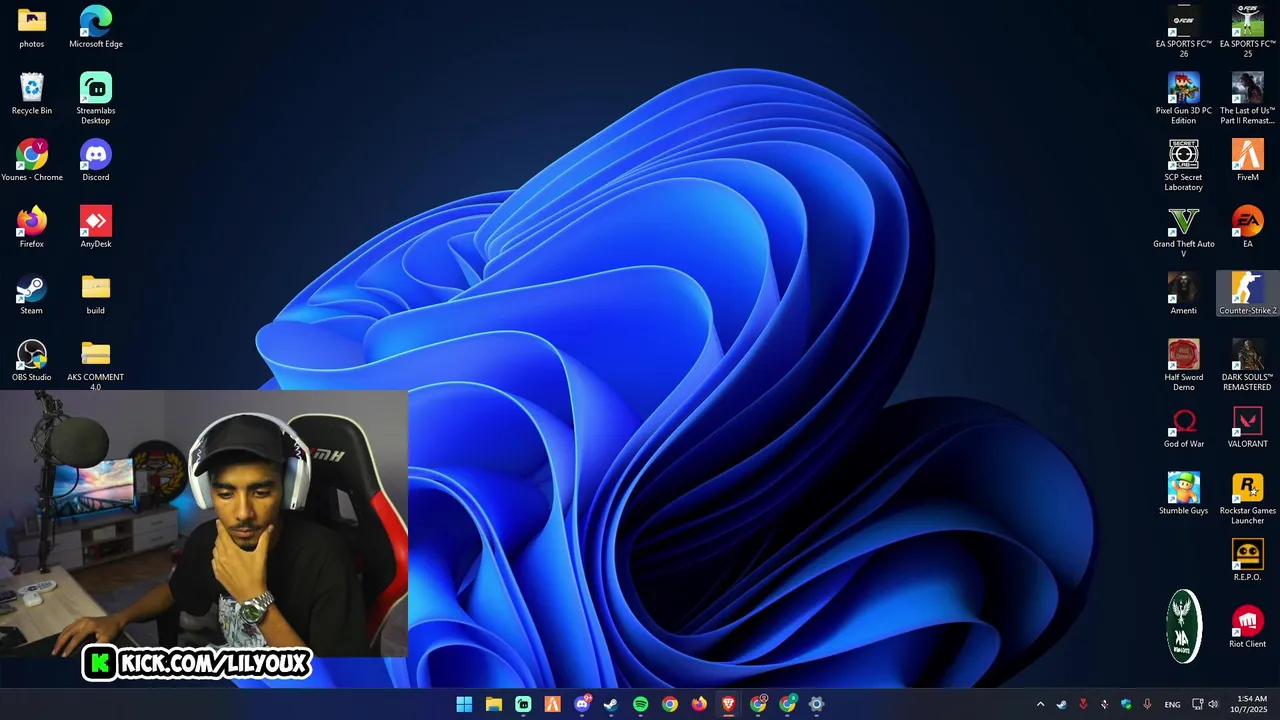Open Discord from the taskbar
This screenshot has height=720, width=1280.
582,704
